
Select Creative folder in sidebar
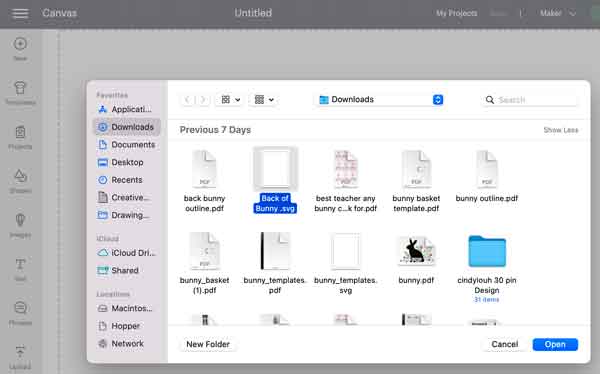tap(127, 198)
